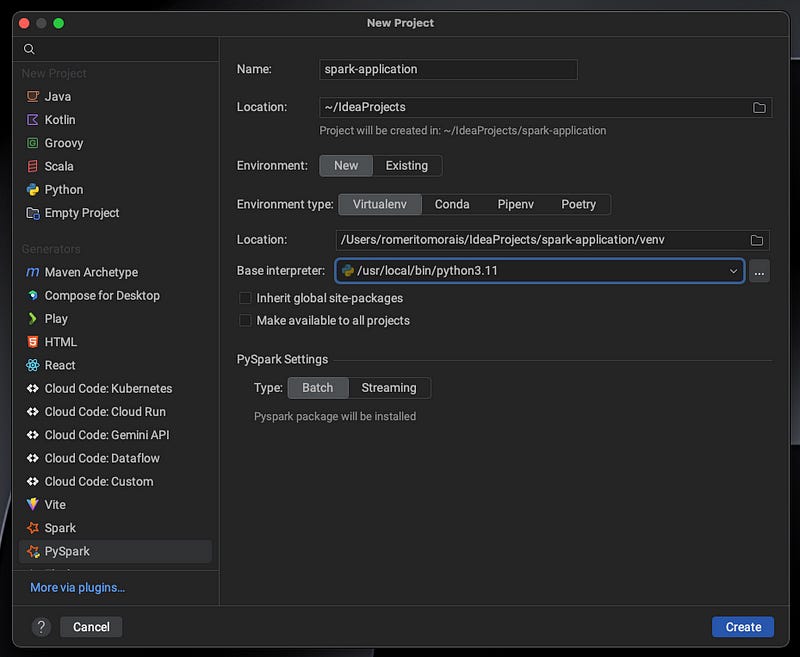The image size is (800, 657).
Task: Click the Cancel button
Action: pyautogui.click(x=91, y=627)
